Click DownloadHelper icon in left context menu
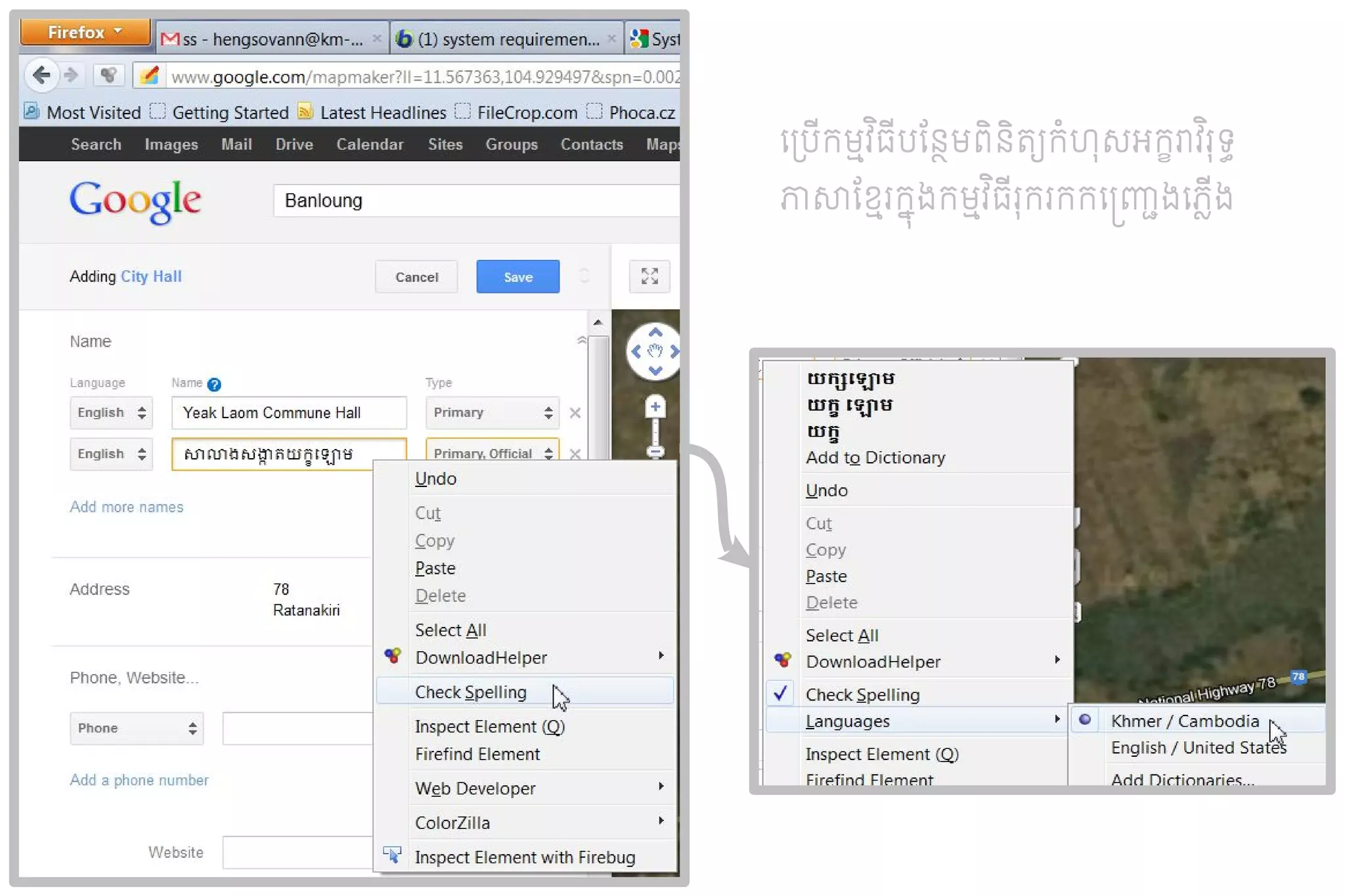 click(x=393, y=655)
